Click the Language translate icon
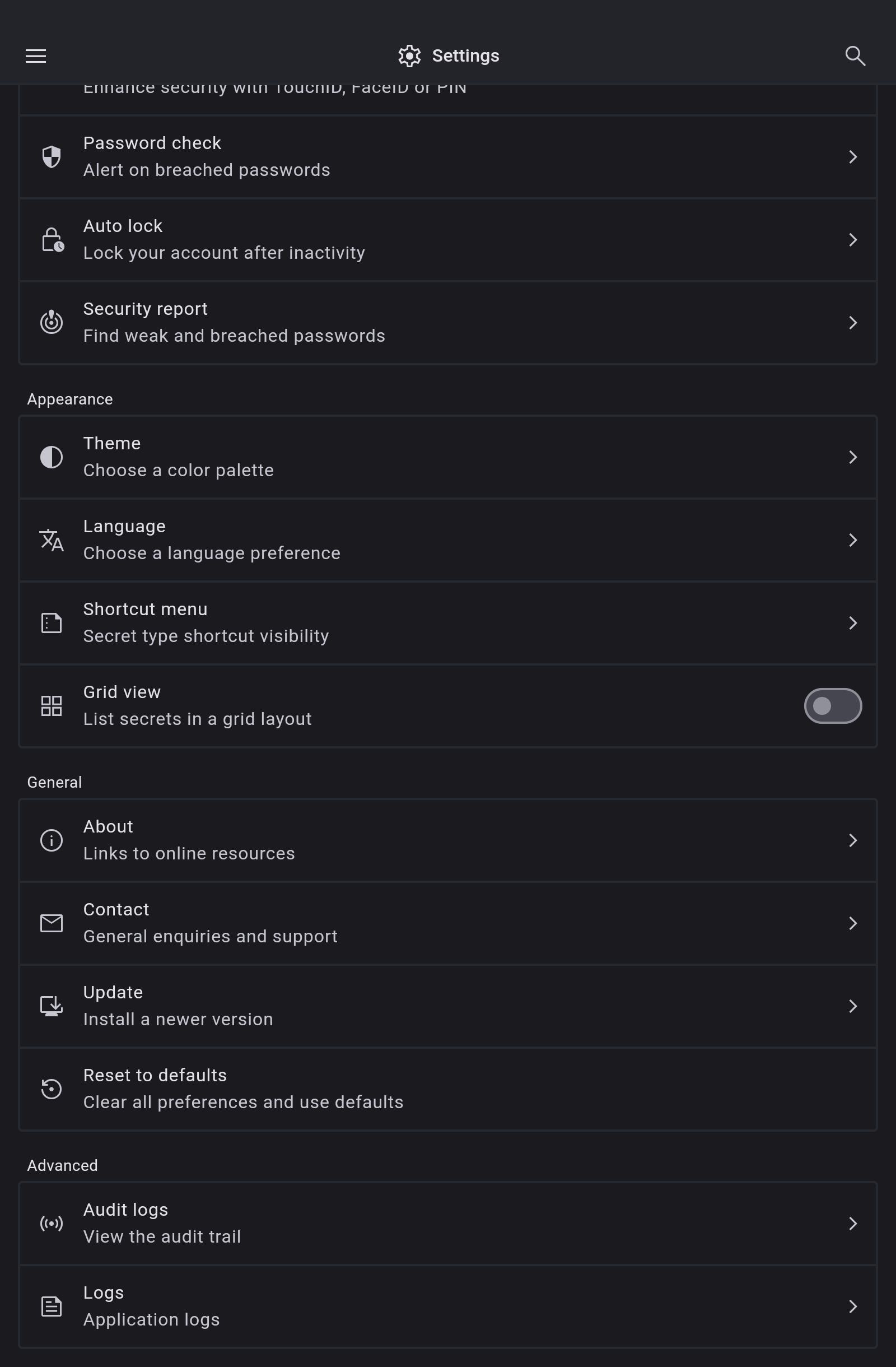 click(x=51, y=540)
